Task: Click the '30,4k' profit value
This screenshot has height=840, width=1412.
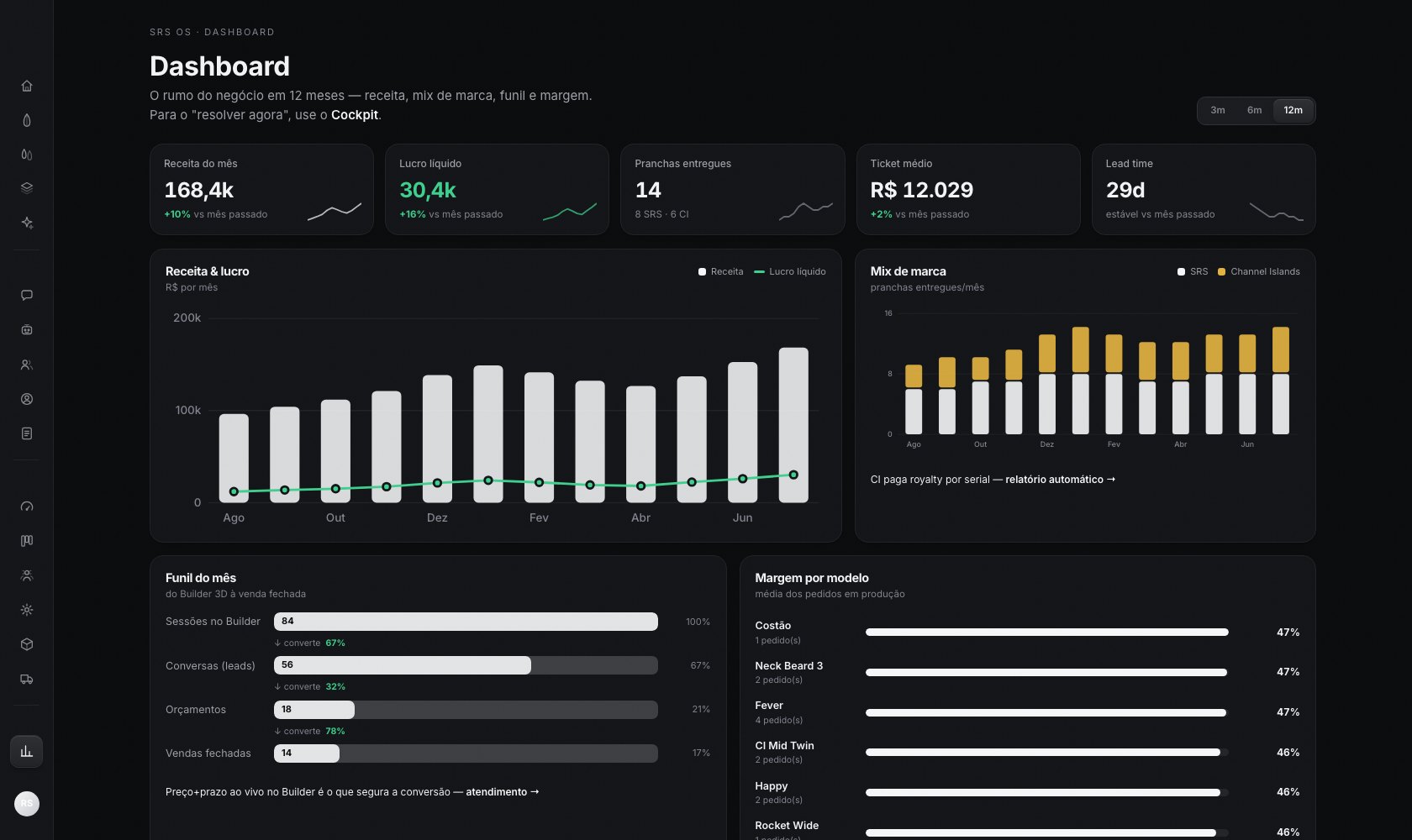Action: 428,190
